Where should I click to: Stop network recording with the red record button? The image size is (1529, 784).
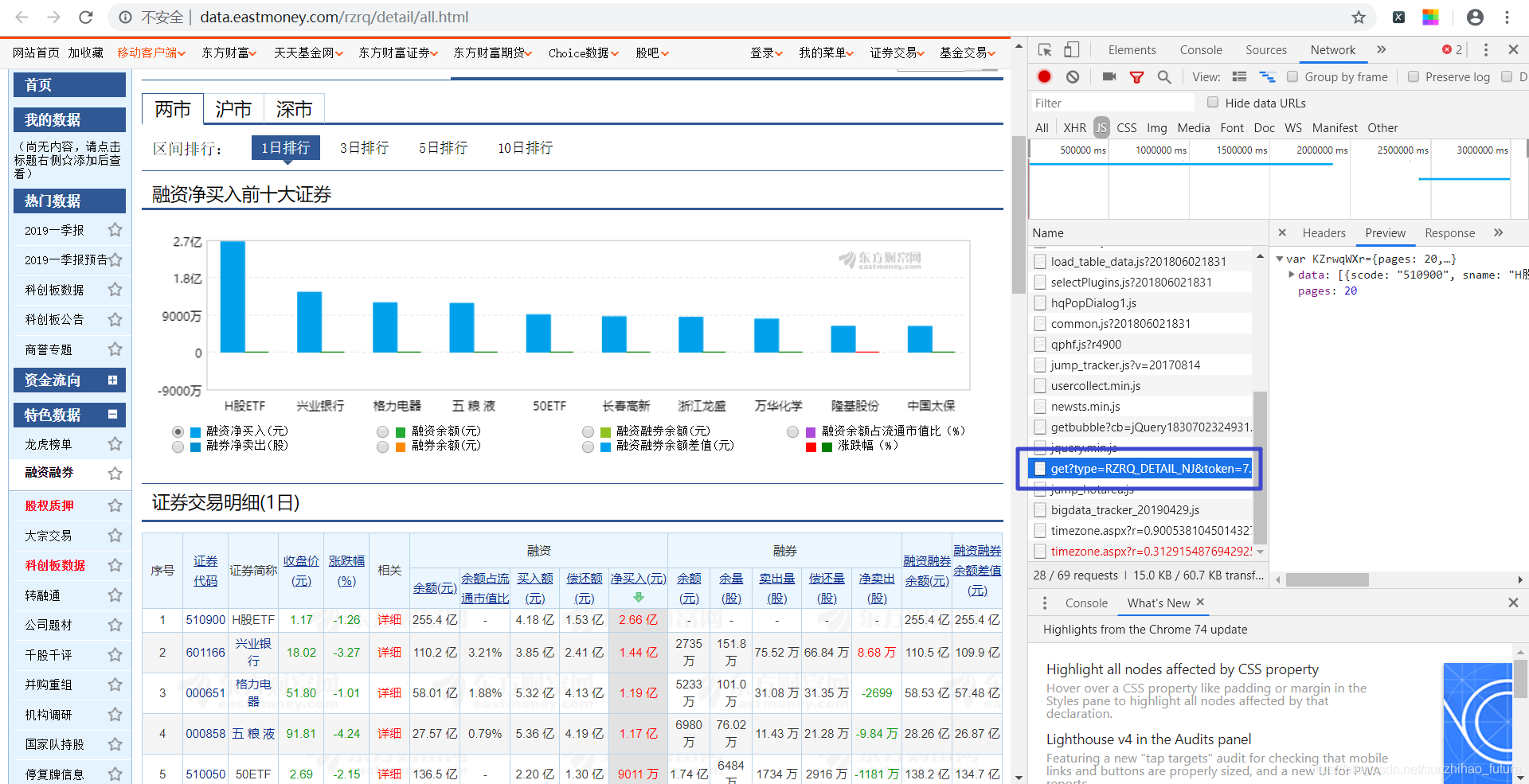click(x=1044, y=76)
